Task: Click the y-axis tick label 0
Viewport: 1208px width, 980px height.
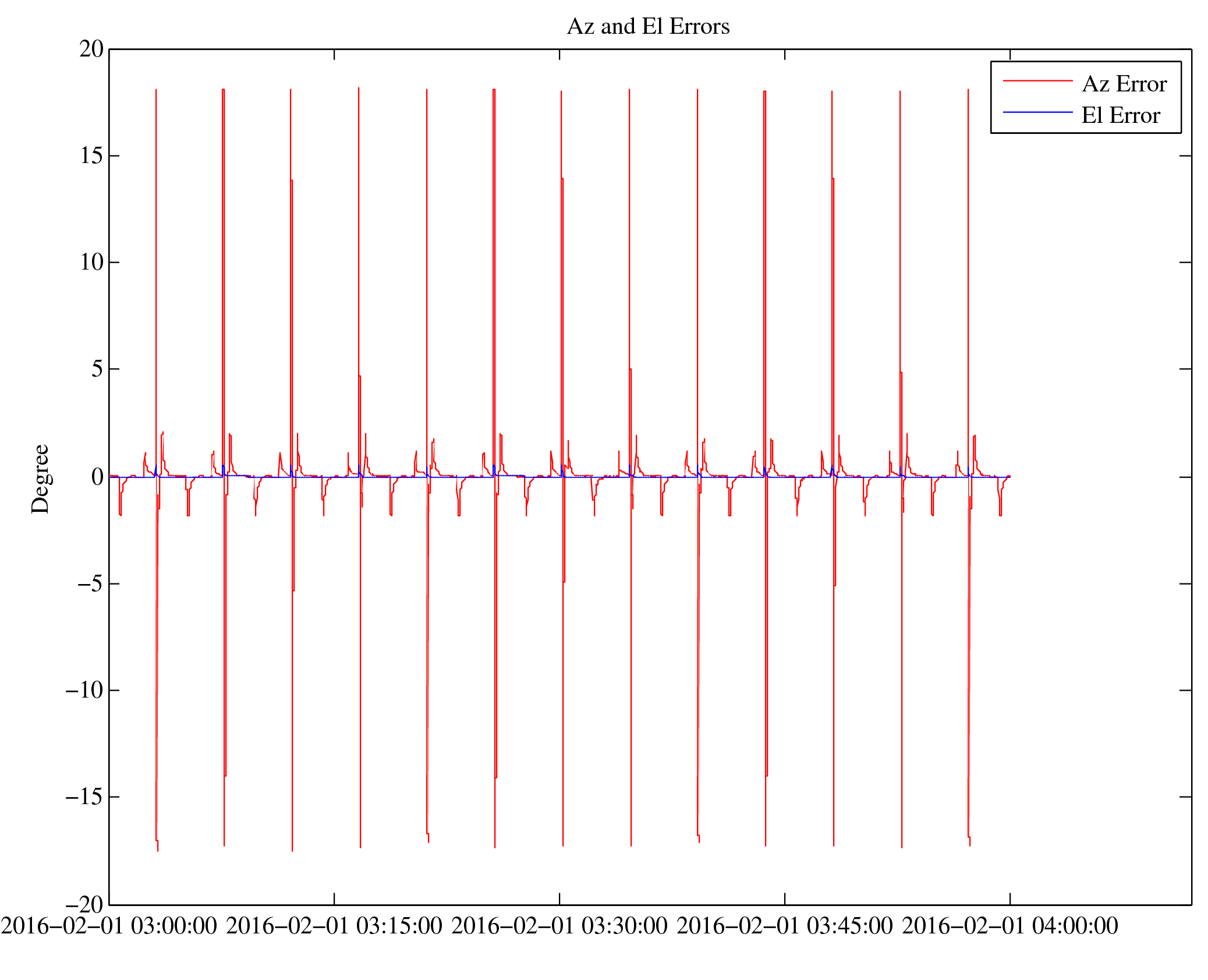Action: coord(97,477)
